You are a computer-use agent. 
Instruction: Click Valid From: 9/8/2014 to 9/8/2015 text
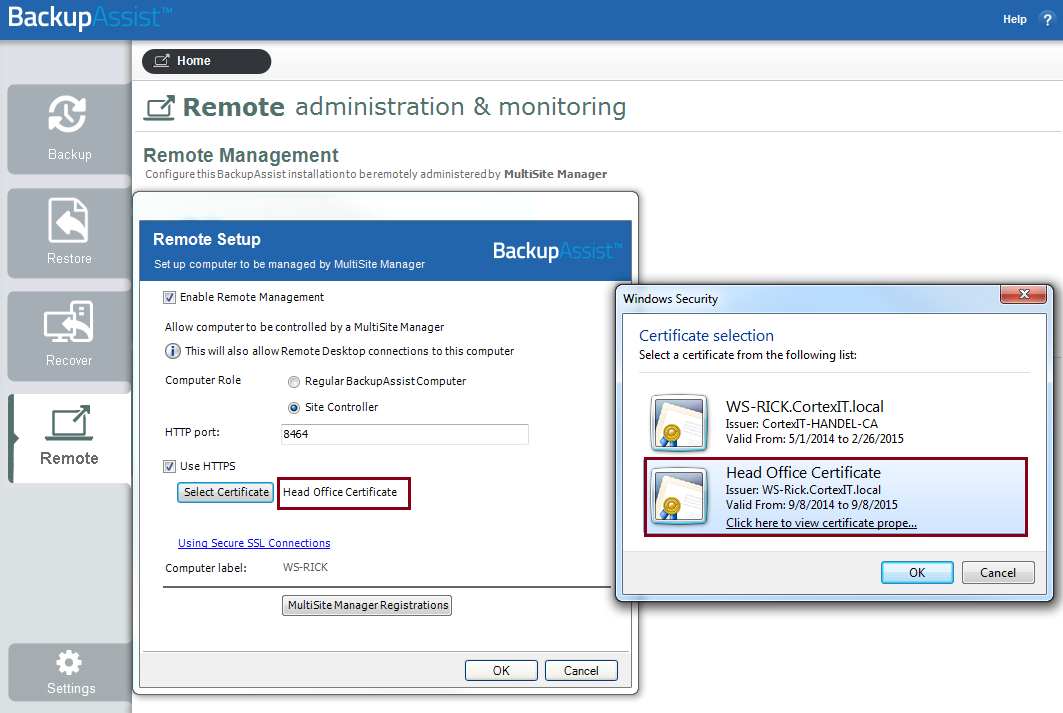pos(811,505)
